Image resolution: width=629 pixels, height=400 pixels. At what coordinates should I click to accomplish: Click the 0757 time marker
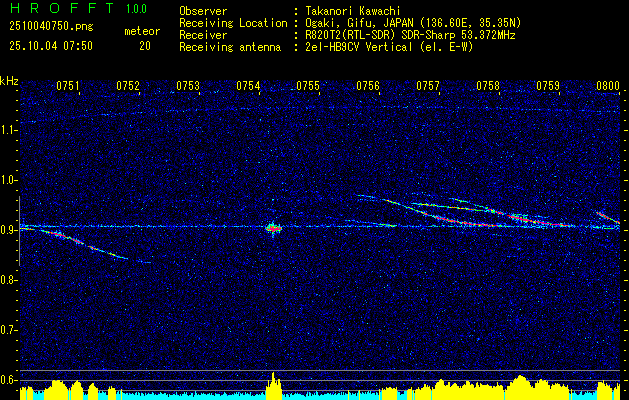click(428, 86)
